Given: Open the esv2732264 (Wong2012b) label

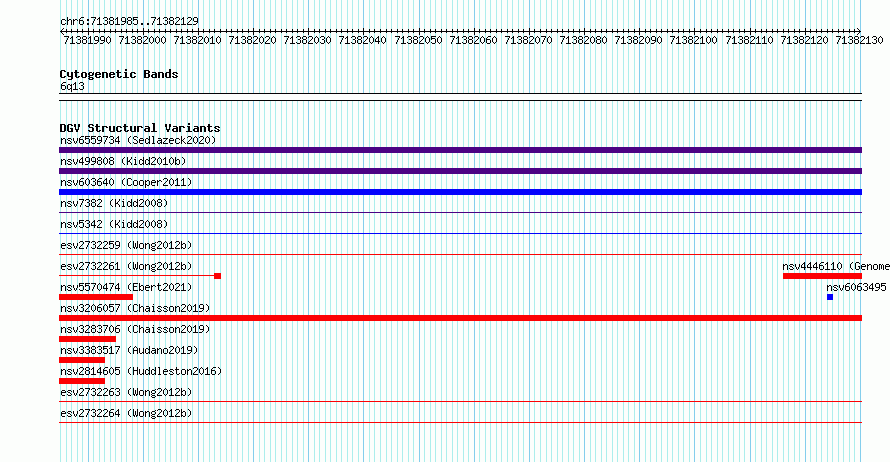Looking at the screenshot, I should [126, 413].
